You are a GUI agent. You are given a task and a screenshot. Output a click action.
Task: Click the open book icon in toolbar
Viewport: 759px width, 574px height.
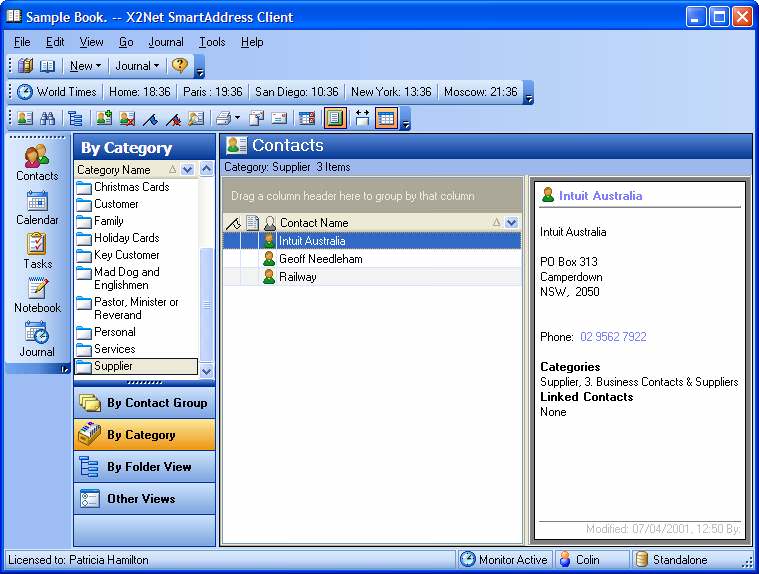47,65
